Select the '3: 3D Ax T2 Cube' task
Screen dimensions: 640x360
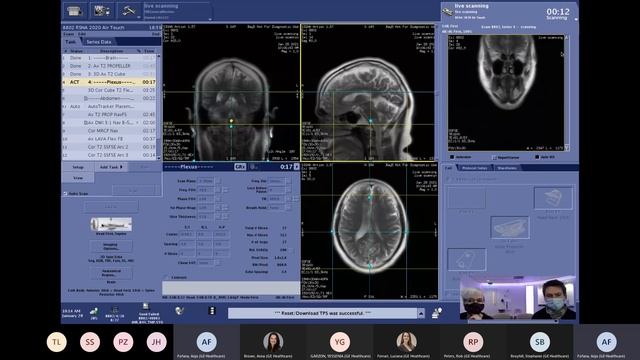point(109,74)
